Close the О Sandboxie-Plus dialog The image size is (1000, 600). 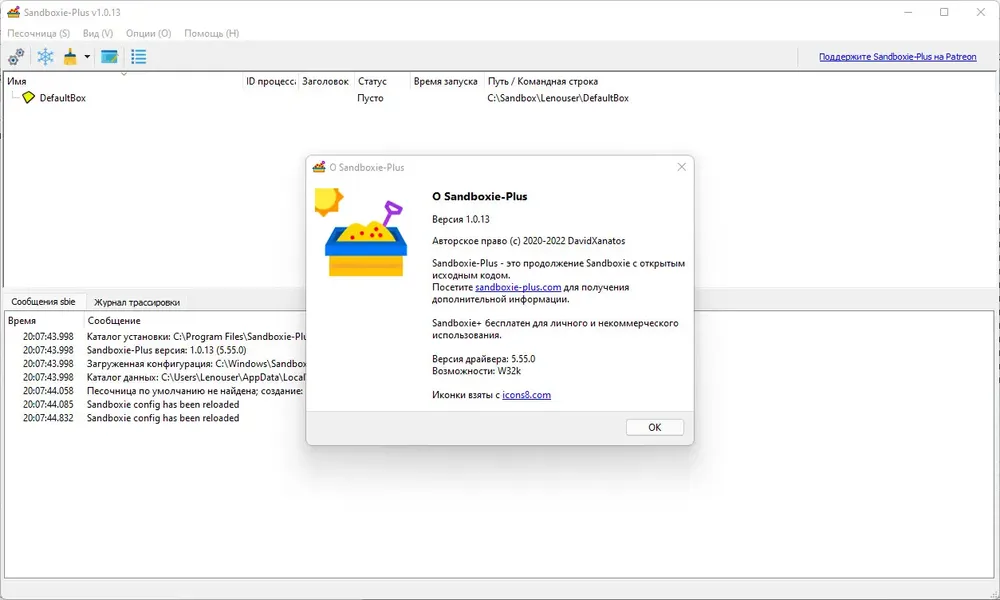click(681, 167)
